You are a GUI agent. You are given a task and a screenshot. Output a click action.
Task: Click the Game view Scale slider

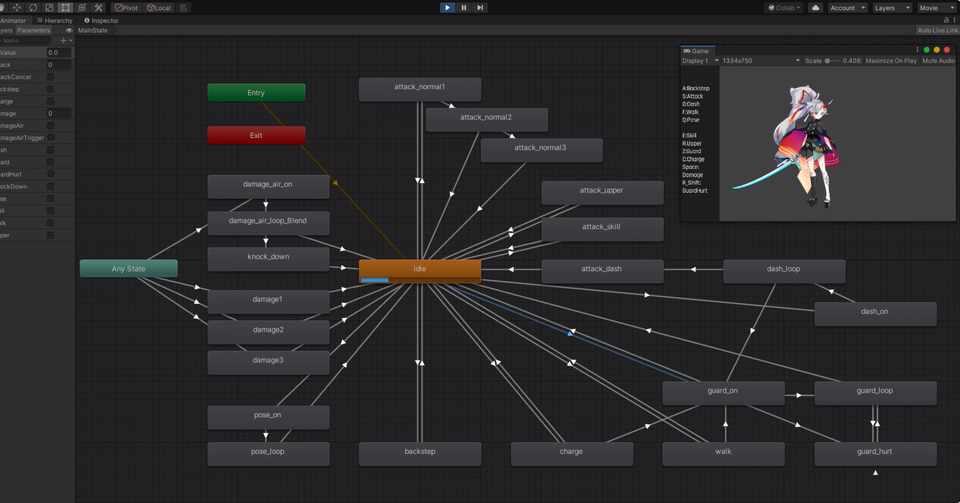(x=833, y=61)
